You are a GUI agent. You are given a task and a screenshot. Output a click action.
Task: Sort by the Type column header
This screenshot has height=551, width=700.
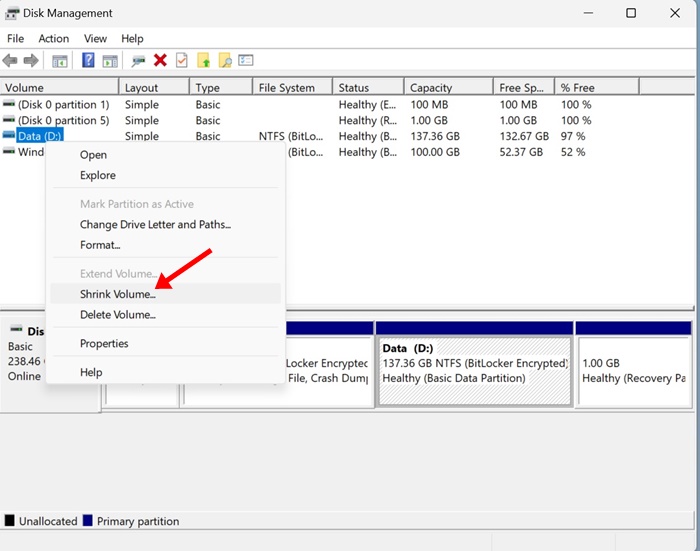[x=221, y=88]
